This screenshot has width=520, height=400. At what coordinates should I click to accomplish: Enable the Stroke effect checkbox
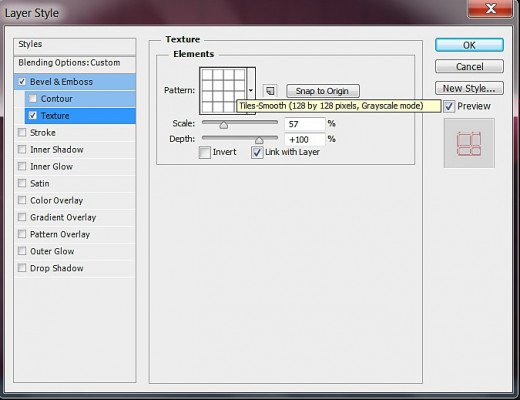[x=22, y=133]
